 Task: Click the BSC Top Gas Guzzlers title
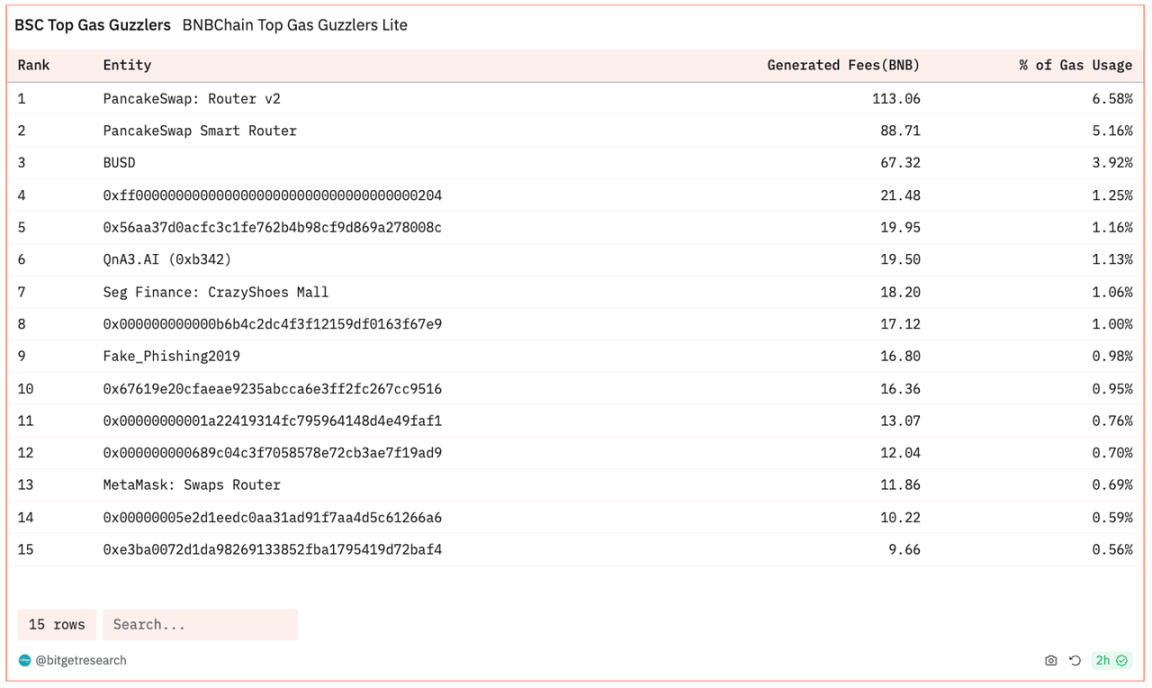pos(92,25)
